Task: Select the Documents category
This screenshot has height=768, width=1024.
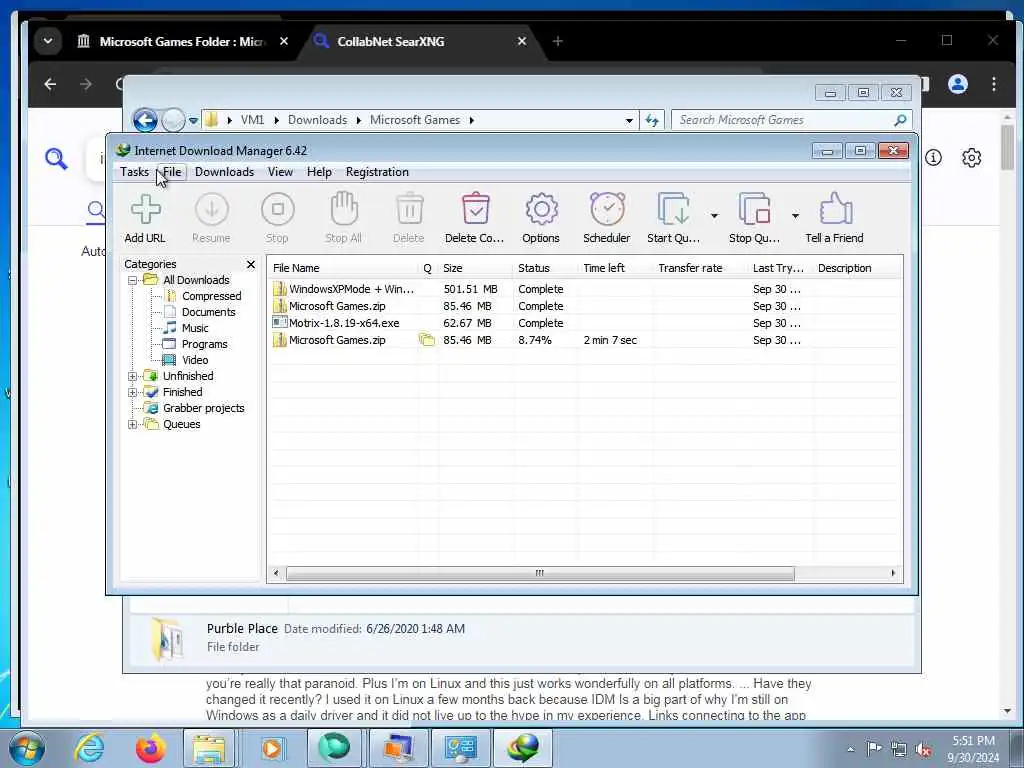Action: click(208, 312)
